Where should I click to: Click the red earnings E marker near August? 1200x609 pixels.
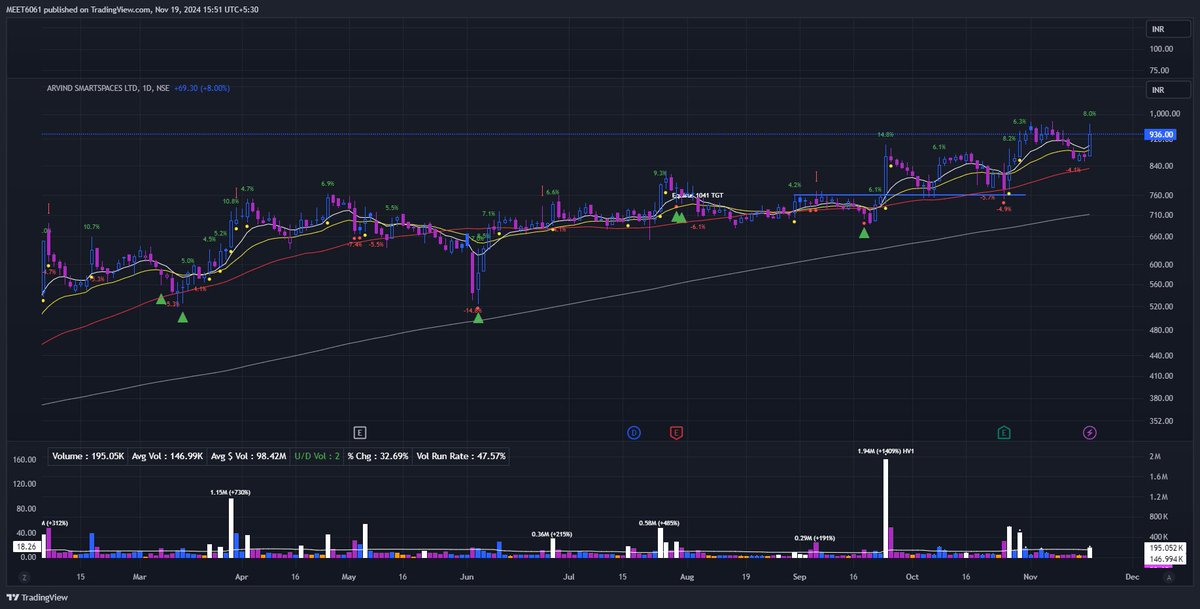(x=677, y=432)
